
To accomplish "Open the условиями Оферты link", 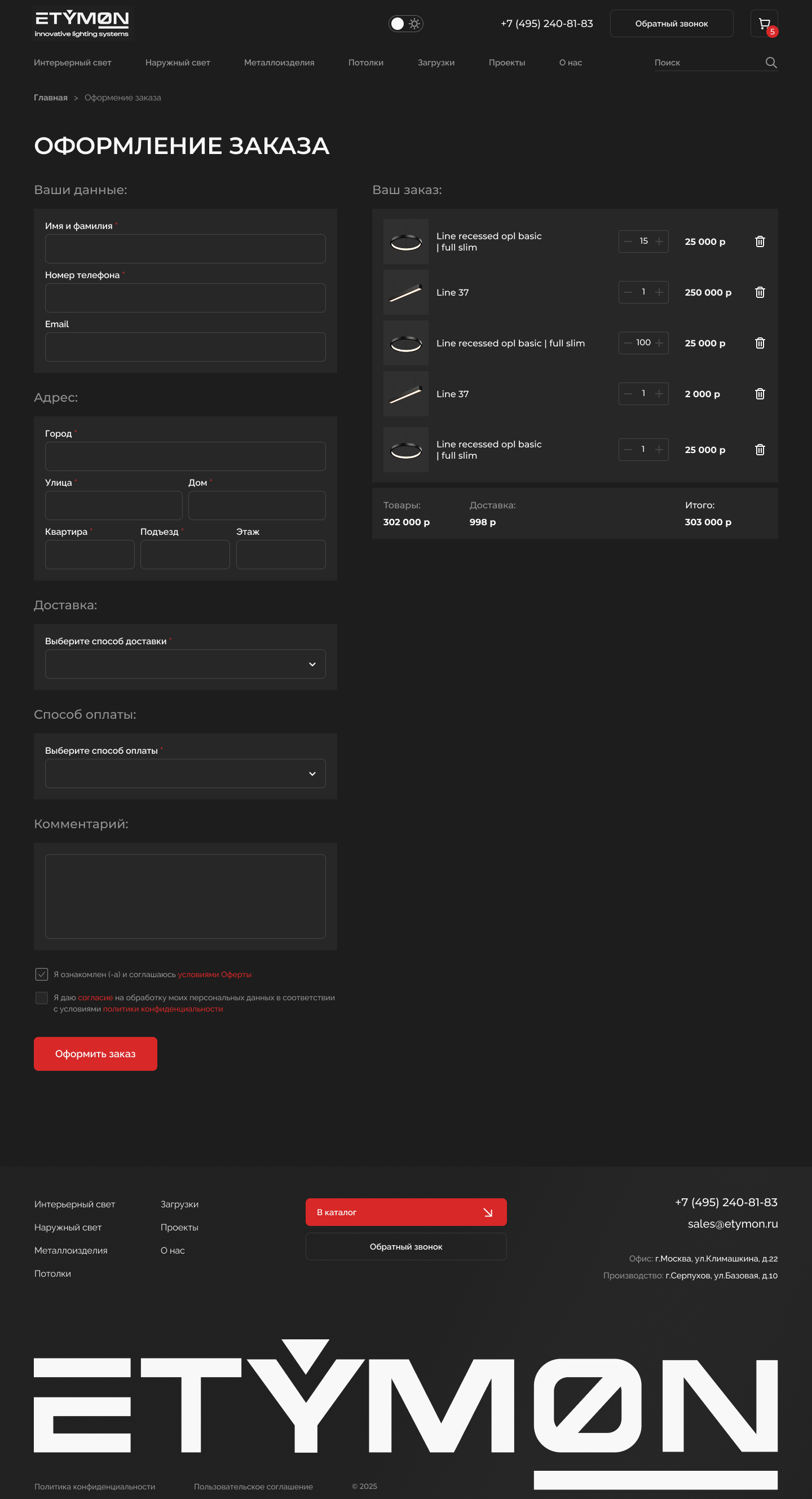I will click(215, 975).
